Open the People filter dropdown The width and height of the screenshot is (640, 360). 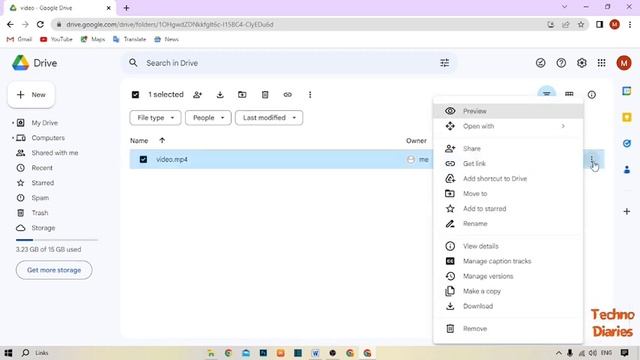[x=208, y=118]
